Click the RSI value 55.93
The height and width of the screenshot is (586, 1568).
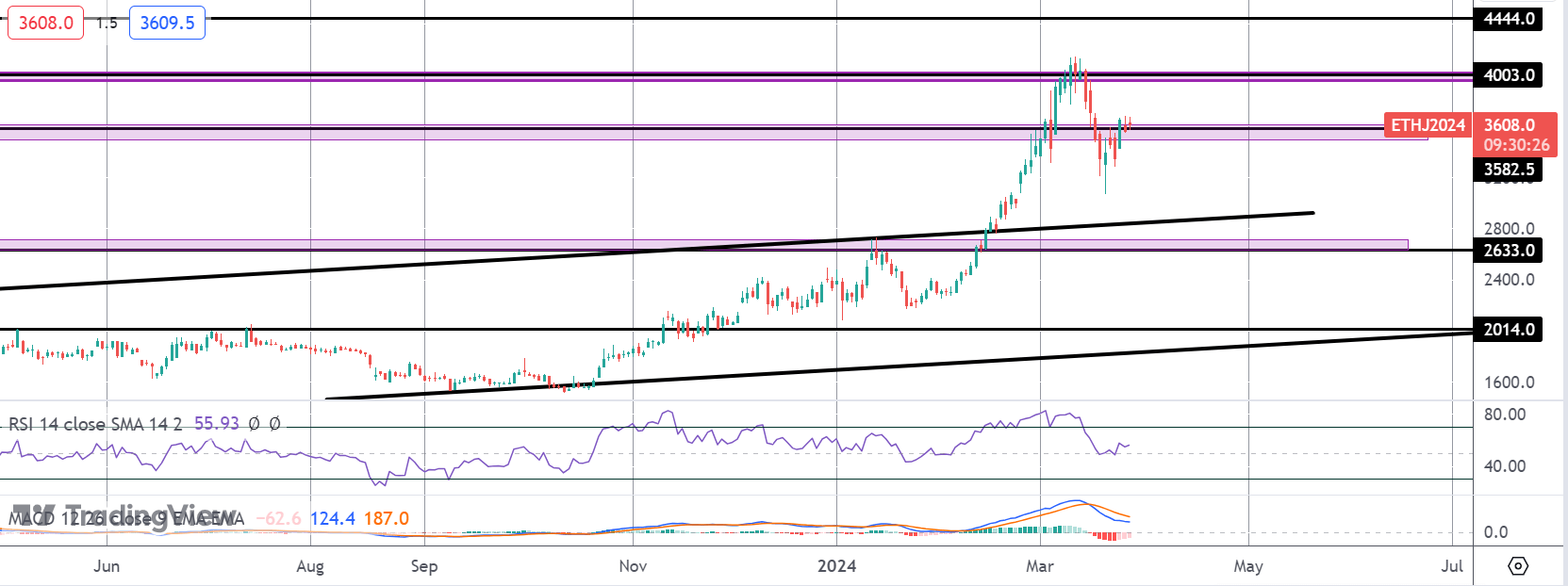click(x=217, y=424)
